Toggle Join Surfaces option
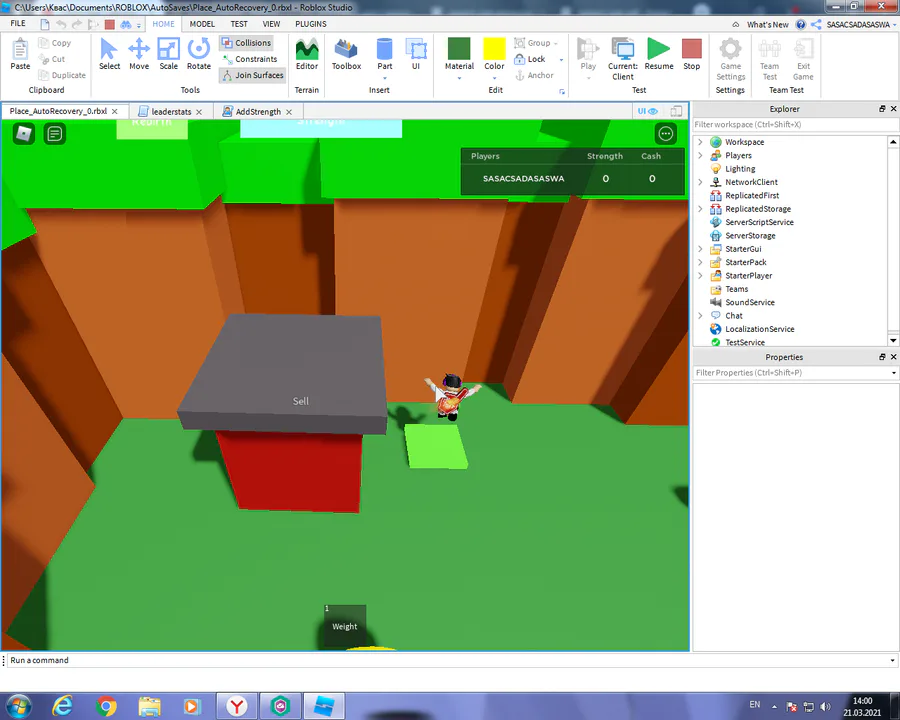 [253, 75]
